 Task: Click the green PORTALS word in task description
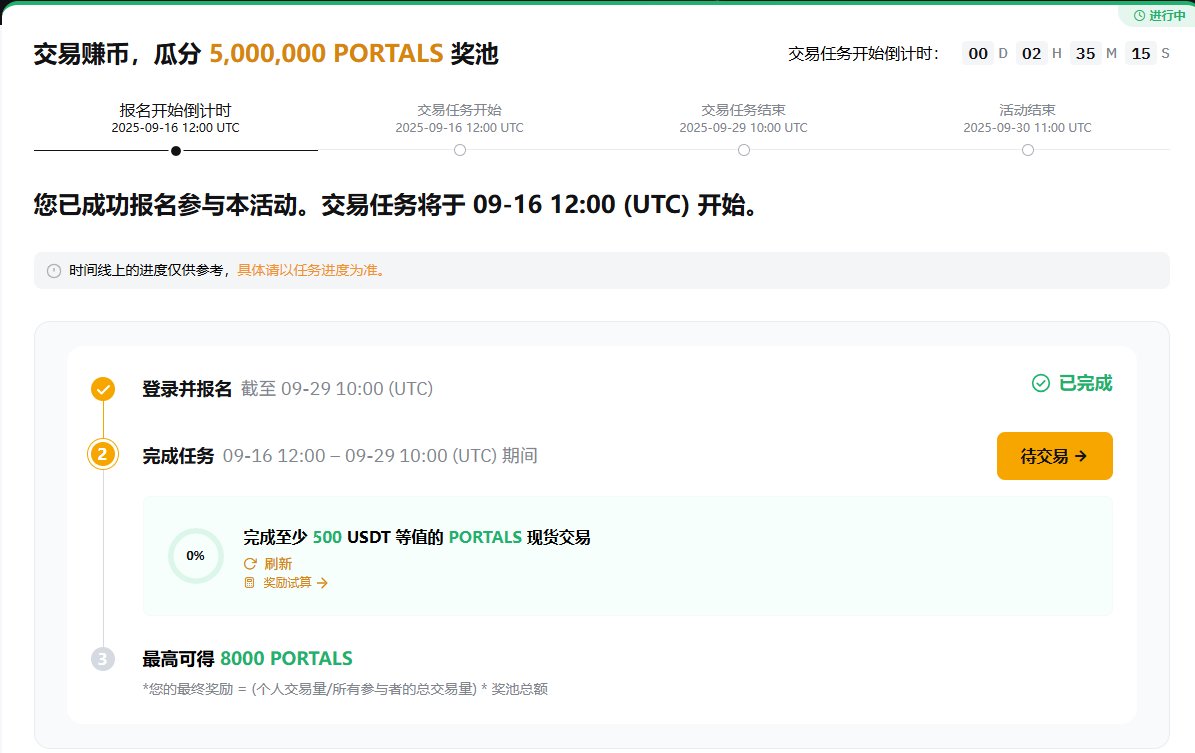pyautogui.click(x=485, y=537)
